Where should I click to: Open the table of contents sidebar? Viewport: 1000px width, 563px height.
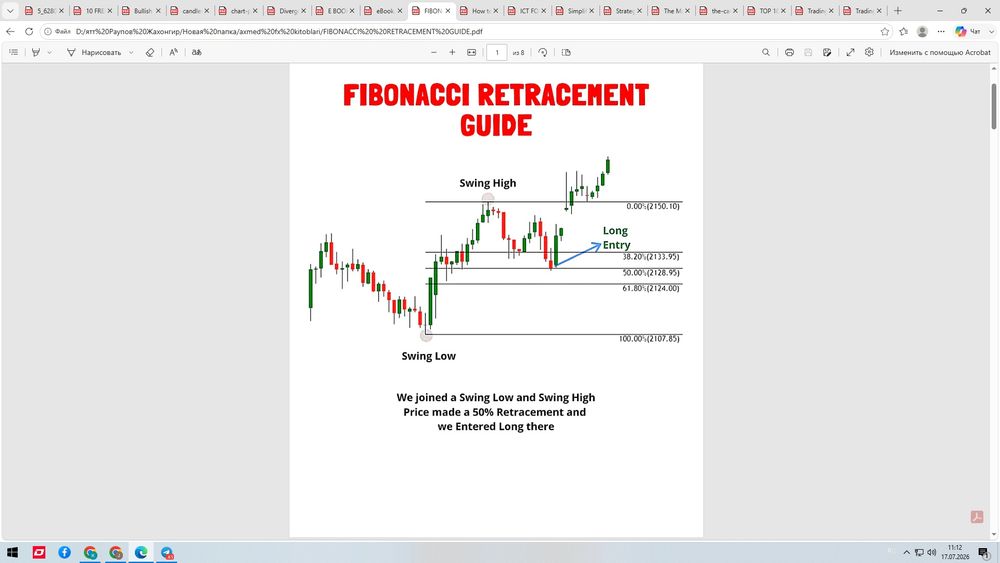pyautogui.click(x=13, y=52)
